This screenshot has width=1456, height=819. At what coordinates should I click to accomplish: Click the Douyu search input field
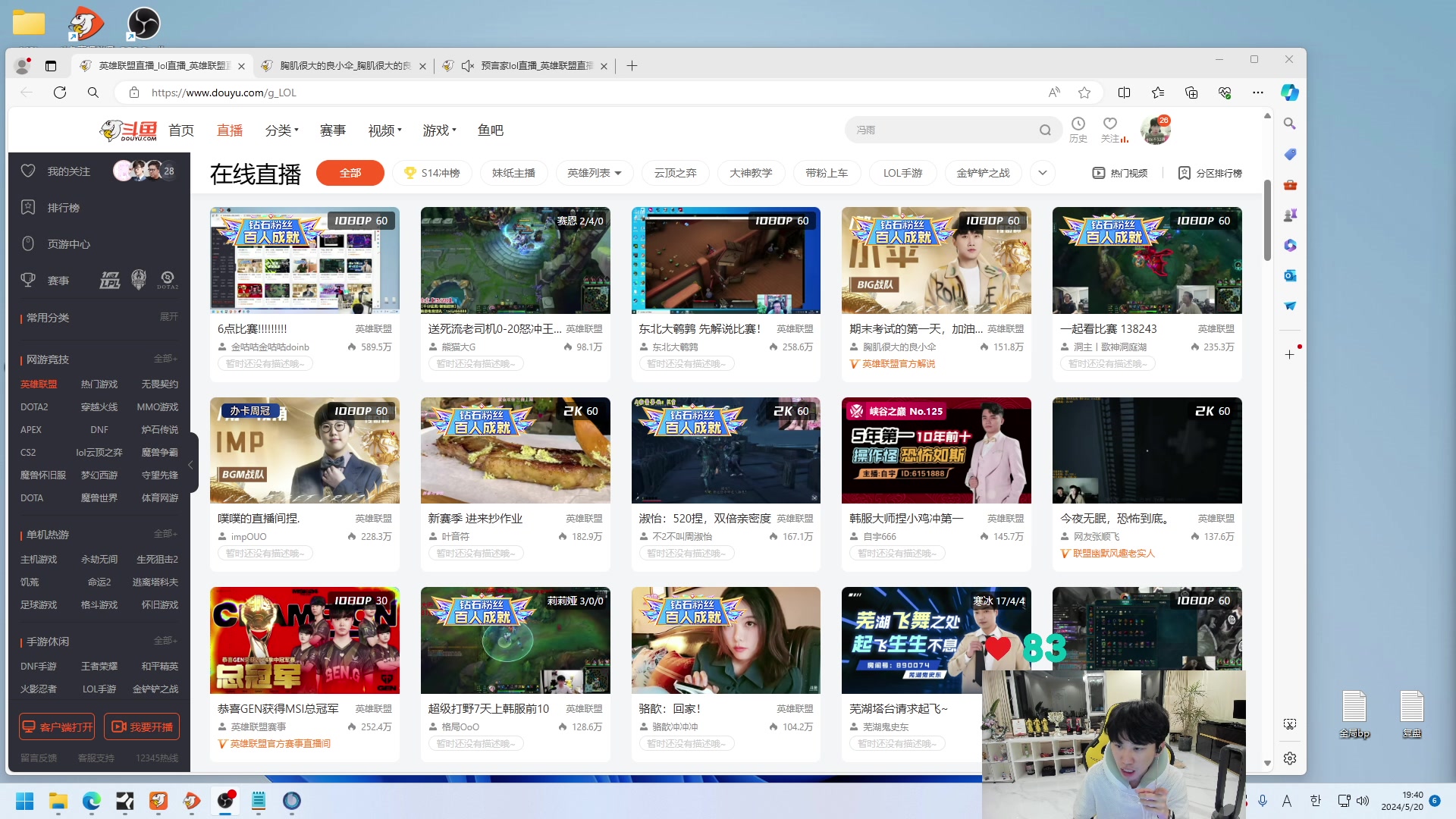point(944,130)
